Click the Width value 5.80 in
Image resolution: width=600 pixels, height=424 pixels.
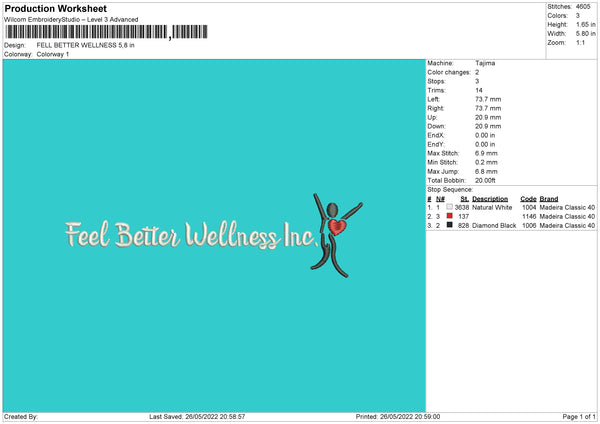(x=585, y=34)
